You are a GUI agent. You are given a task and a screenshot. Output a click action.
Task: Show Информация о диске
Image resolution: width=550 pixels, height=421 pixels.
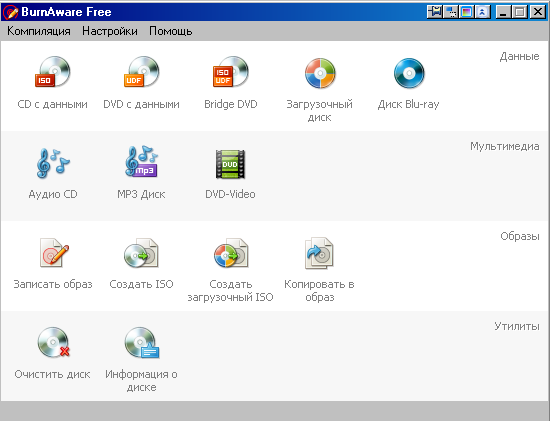click(141, 359)
